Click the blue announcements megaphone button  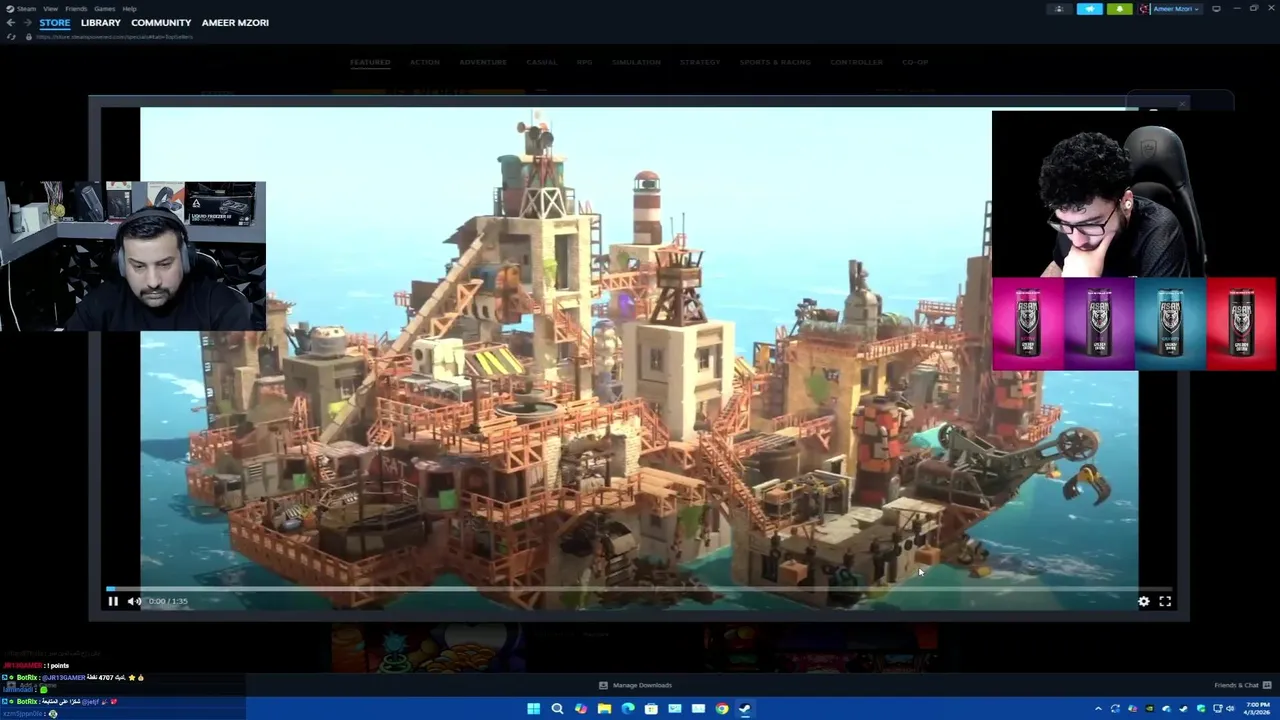pyautogui.click(x=1089, y=9)
